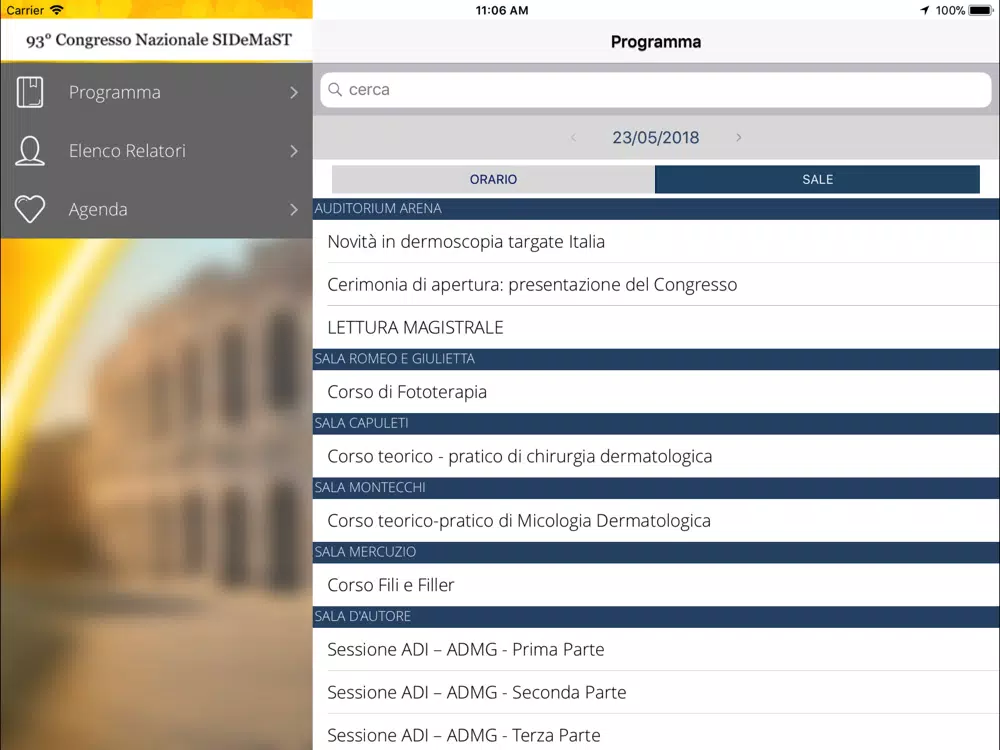Tap the Agenda heart icon

point(30,209)
